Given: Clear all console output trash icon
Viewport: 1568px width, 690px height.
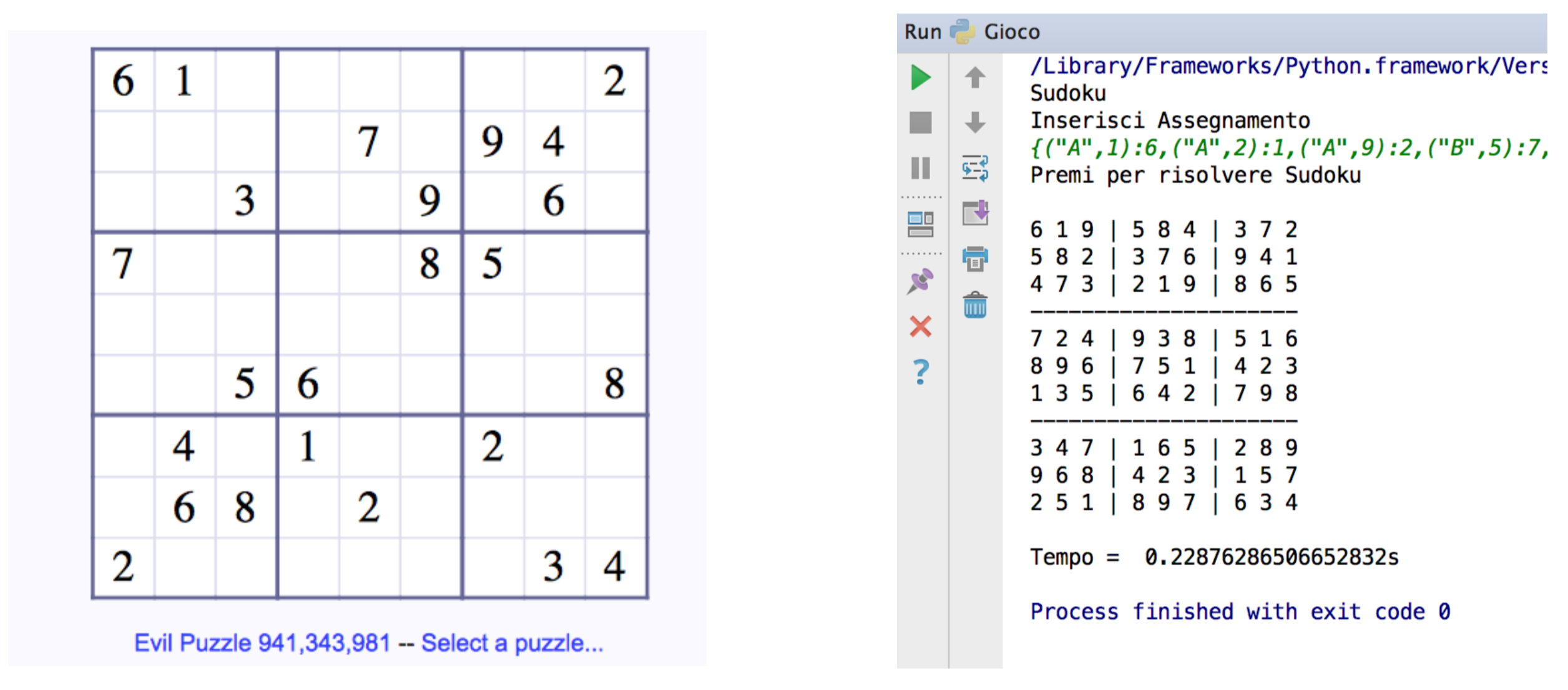Looking at the screenshot, I should (x=975, y=304).
